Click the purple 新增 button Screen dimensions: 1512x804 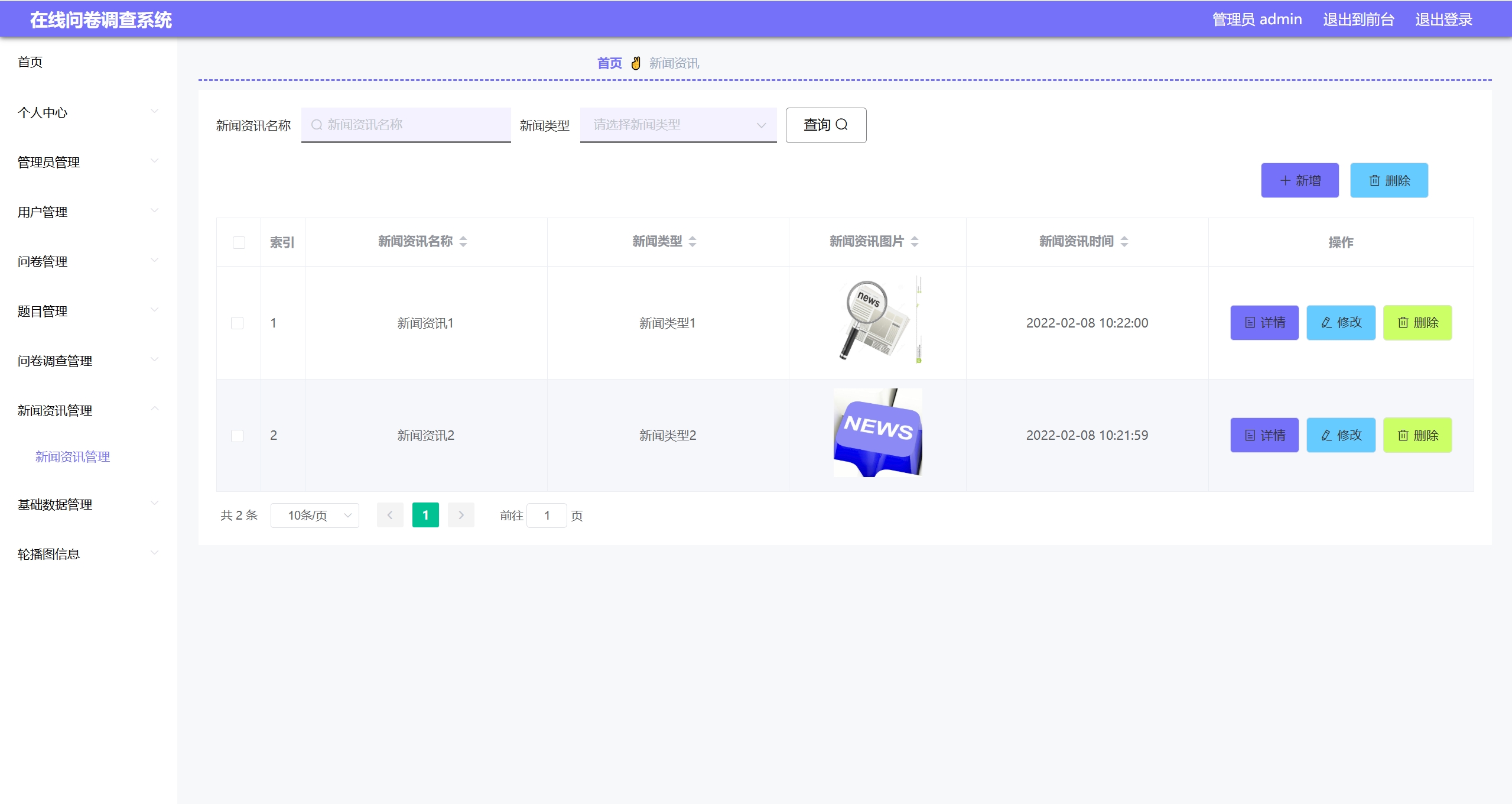click(1300, 180)
